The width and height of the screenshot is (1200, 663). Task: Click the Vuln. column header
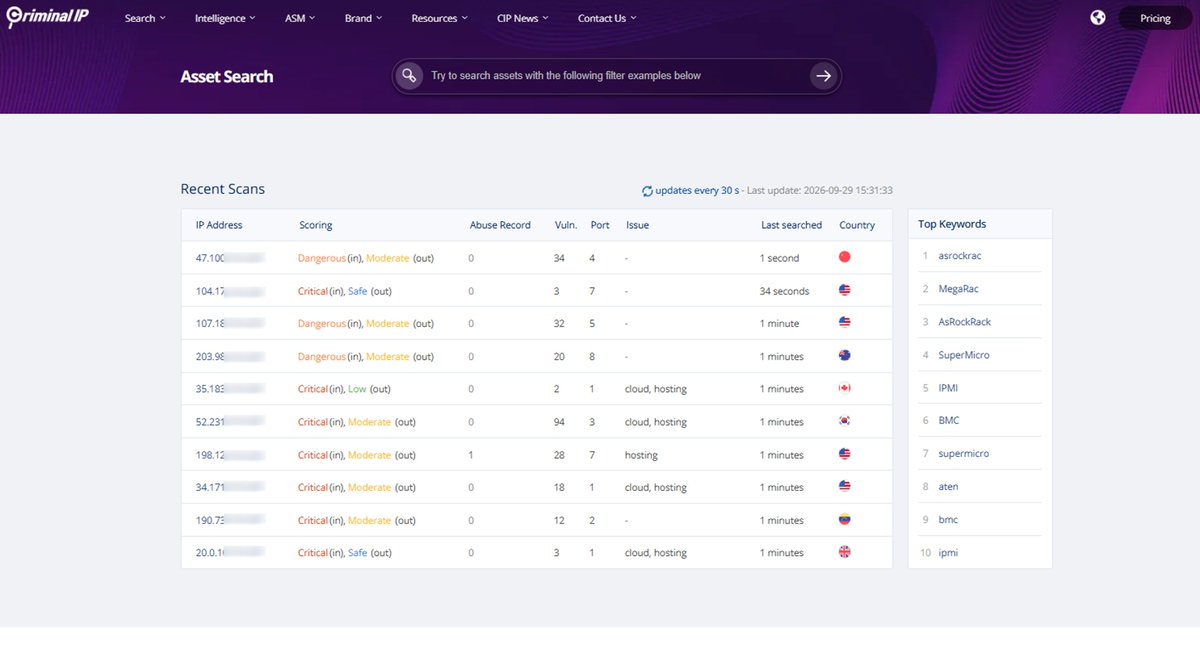tap(566, 225)
